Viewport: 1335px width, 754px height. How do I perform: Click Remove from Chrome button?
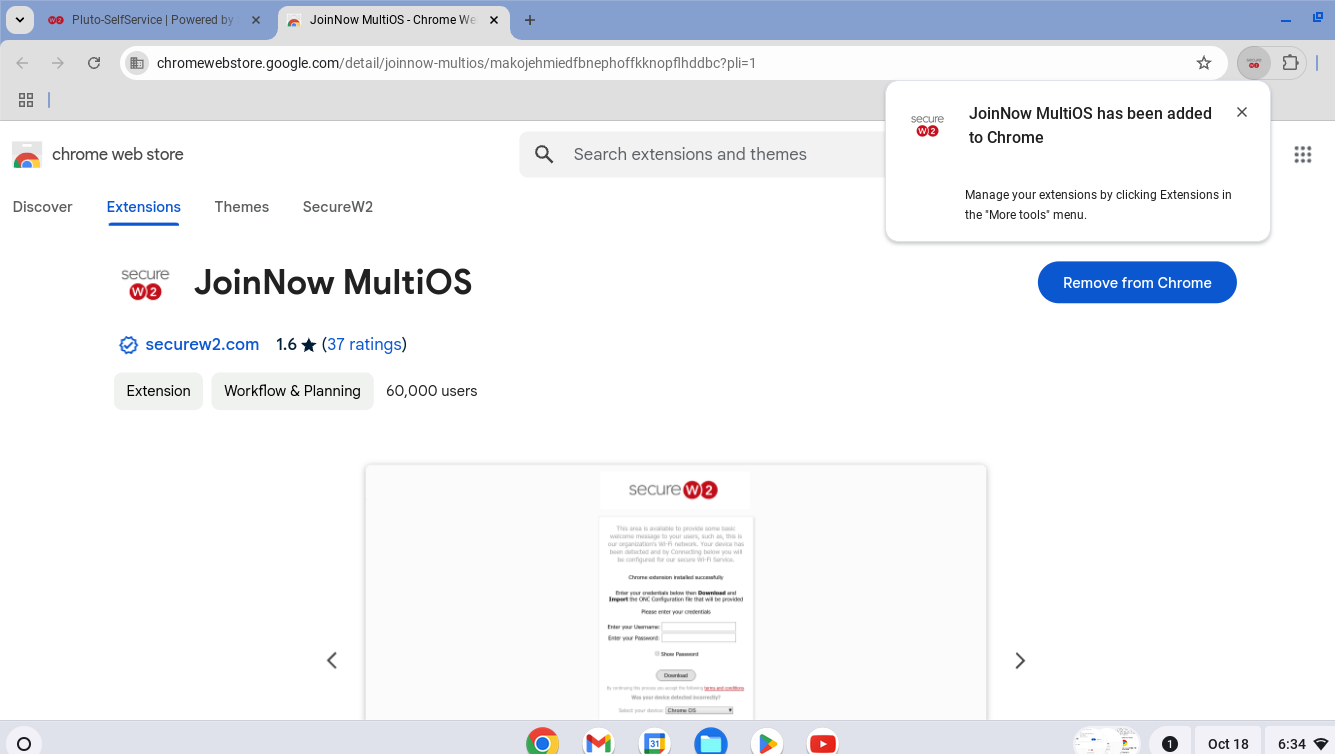1137,283
